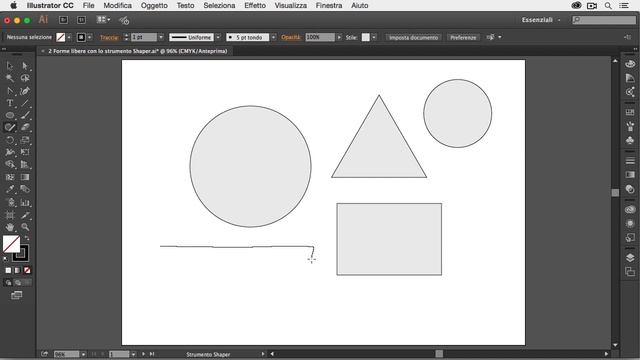
Task: Select the Pen tool
Action: coord(10,91)
